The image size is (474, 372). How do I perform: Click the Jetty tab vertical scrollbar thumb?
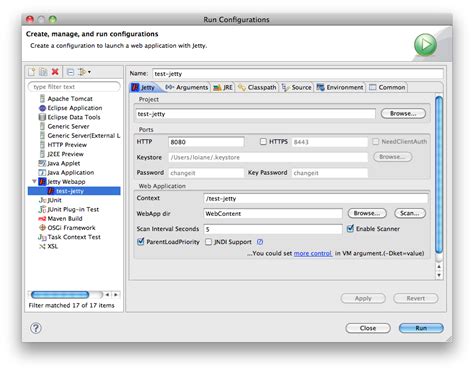point(439,174)
